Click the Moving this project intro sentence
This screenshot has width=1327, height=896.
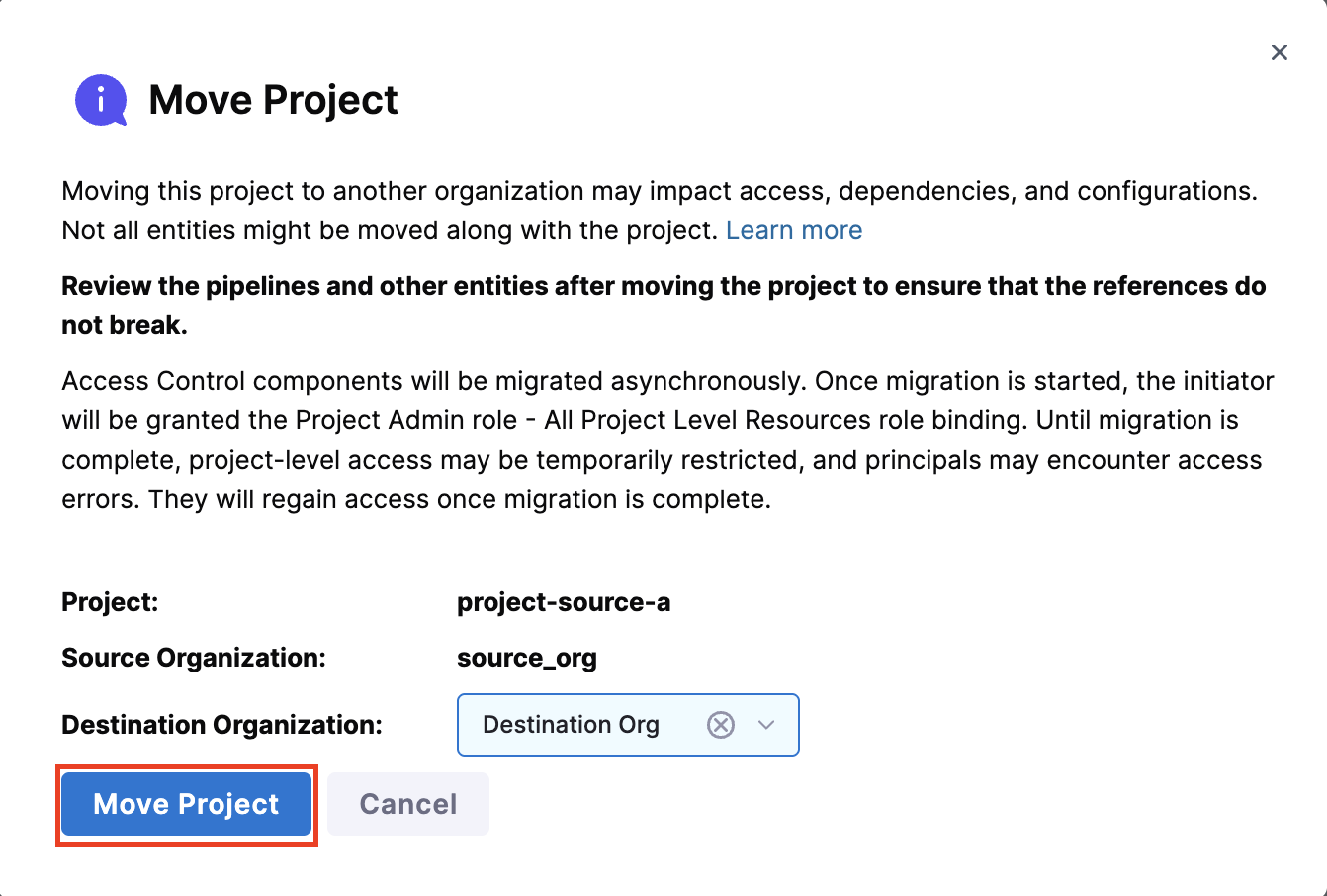(396, 191)
